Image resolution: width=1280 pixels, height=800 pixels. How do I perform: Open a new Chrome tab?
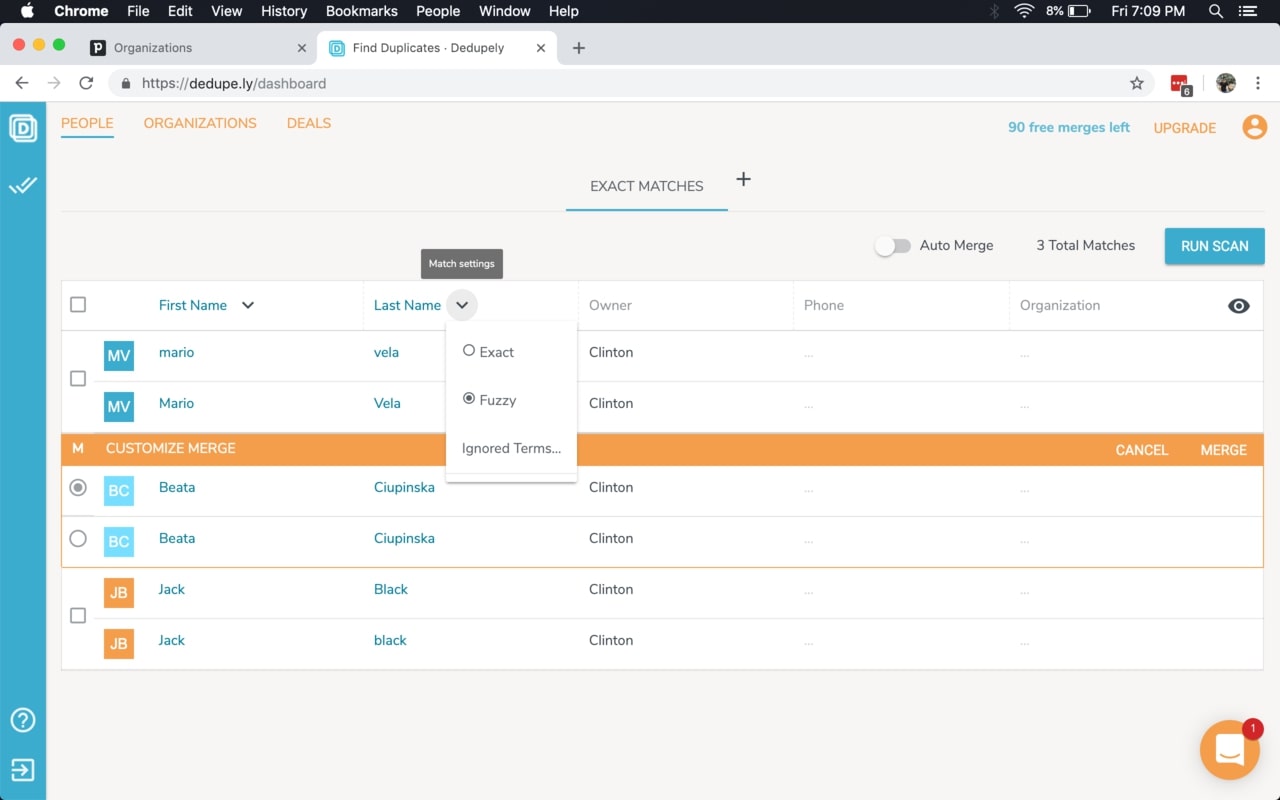coord(578,48)
